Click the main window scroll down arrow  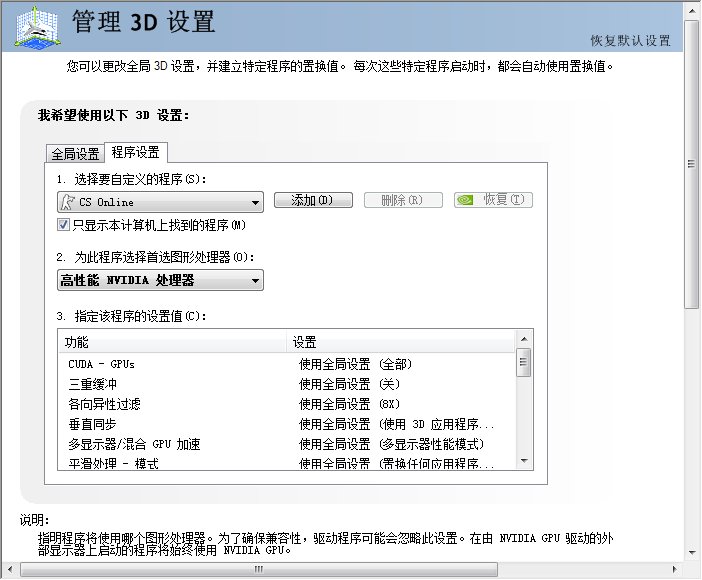tap(691, 553)
